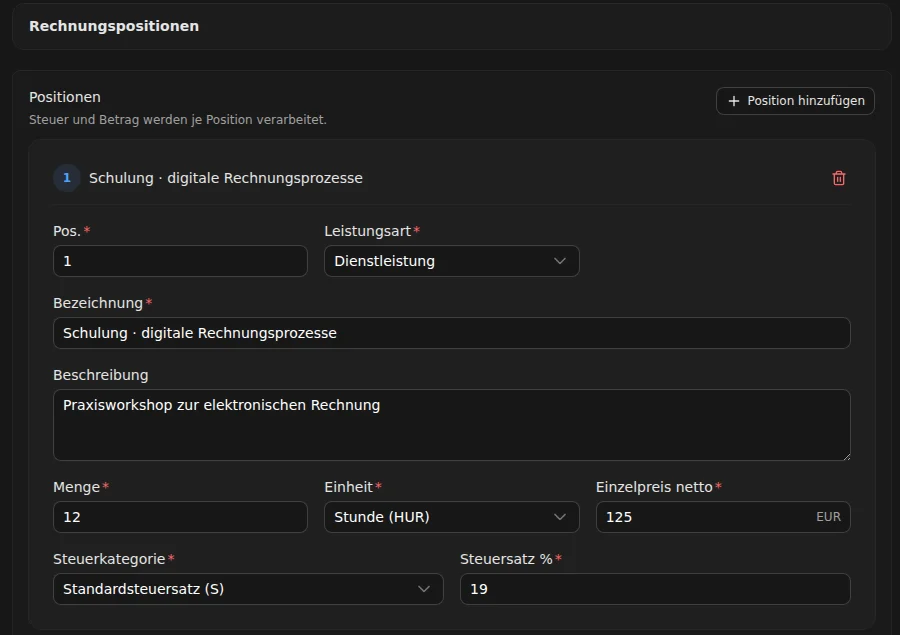Viewport: 900px width, 635px height.
Task: Click the position number 1 badge
Action: 67,178
